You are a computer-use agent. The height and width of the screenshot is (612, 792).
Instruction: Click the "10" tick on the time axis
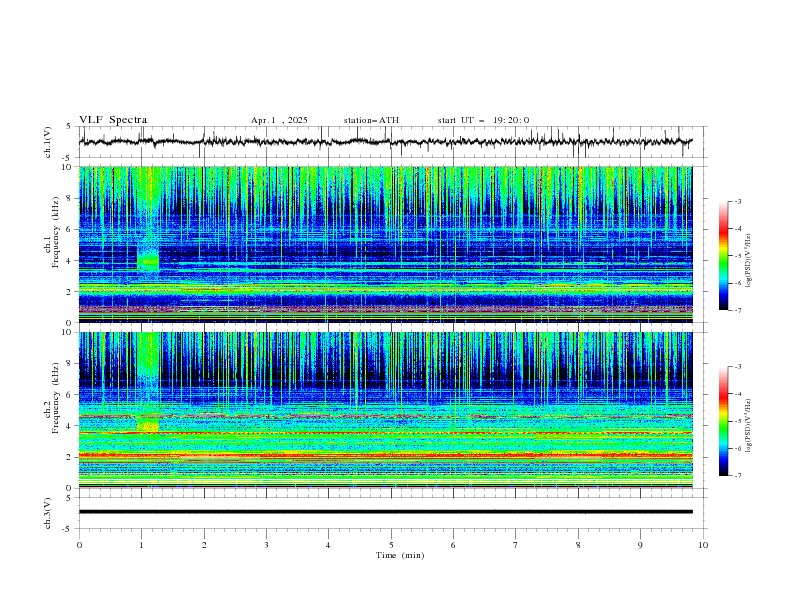[x=703, y=545]
